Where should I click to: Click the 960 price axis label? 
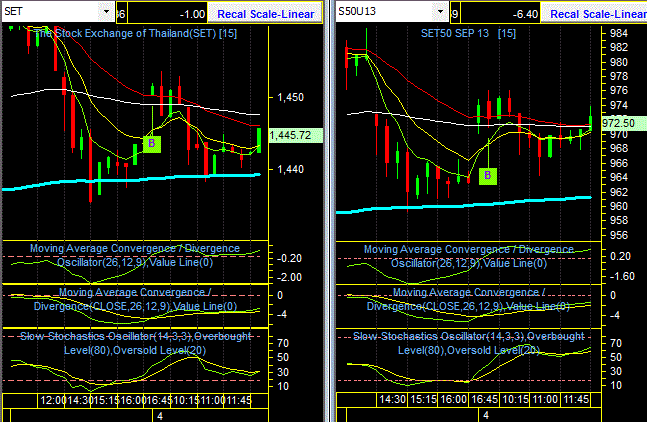pyautogui.click(x=619, y=206)
